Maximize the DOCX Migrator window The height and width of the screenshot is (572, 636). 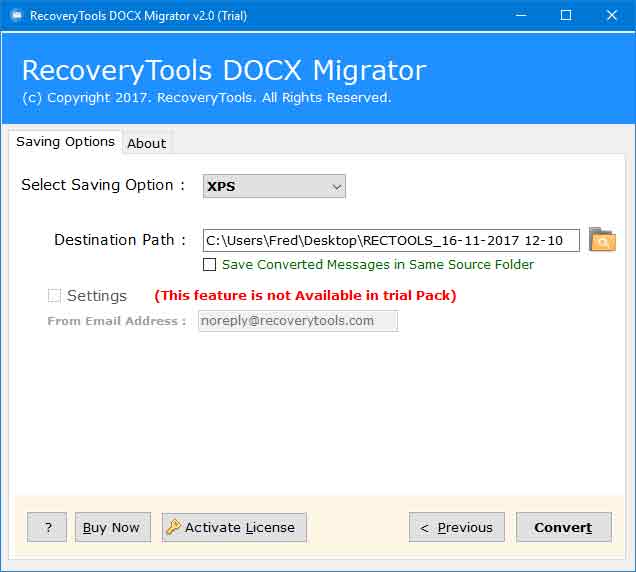coord(566,15)
